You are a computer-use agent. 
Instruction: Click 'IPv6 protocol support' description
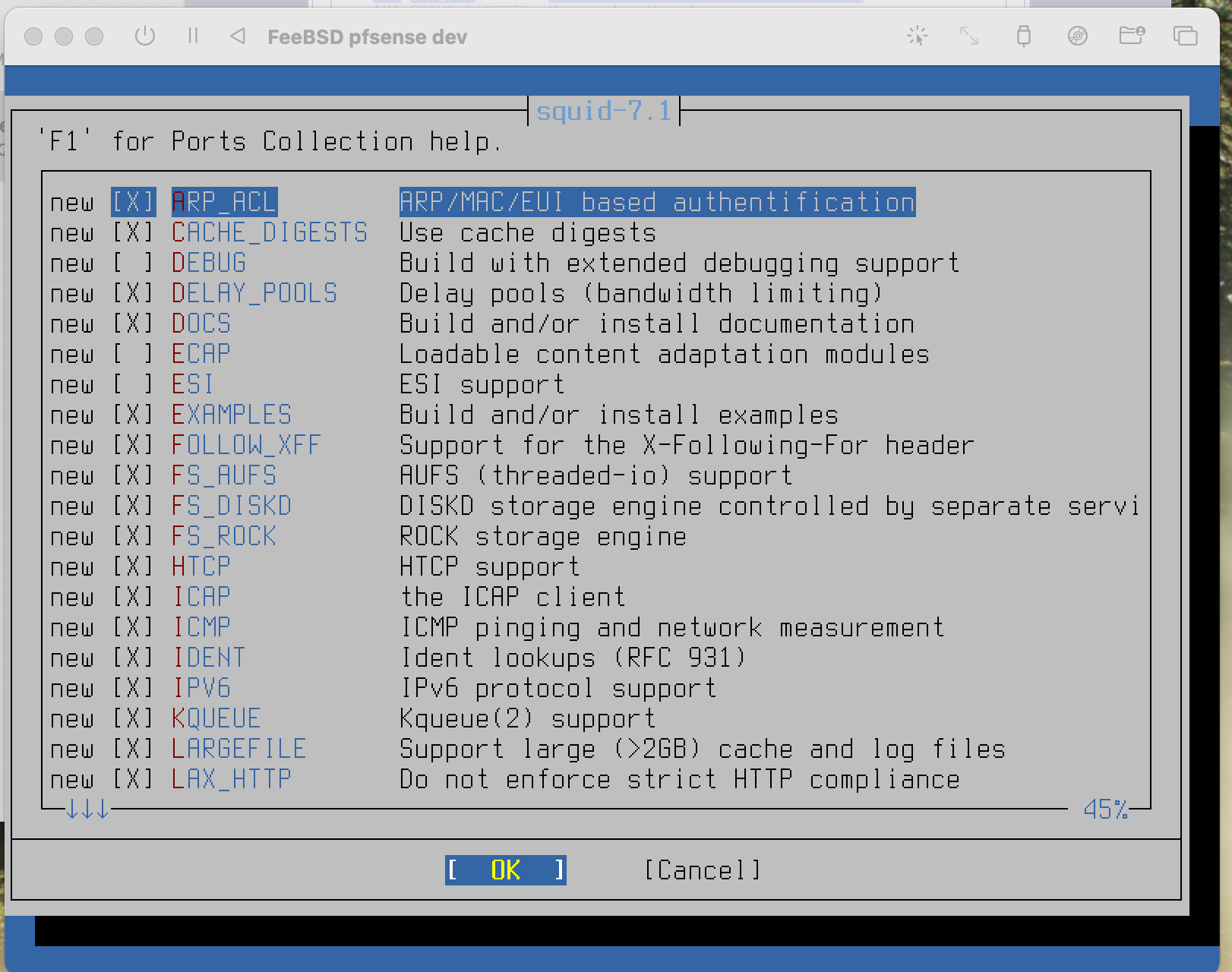click(558, 689)
